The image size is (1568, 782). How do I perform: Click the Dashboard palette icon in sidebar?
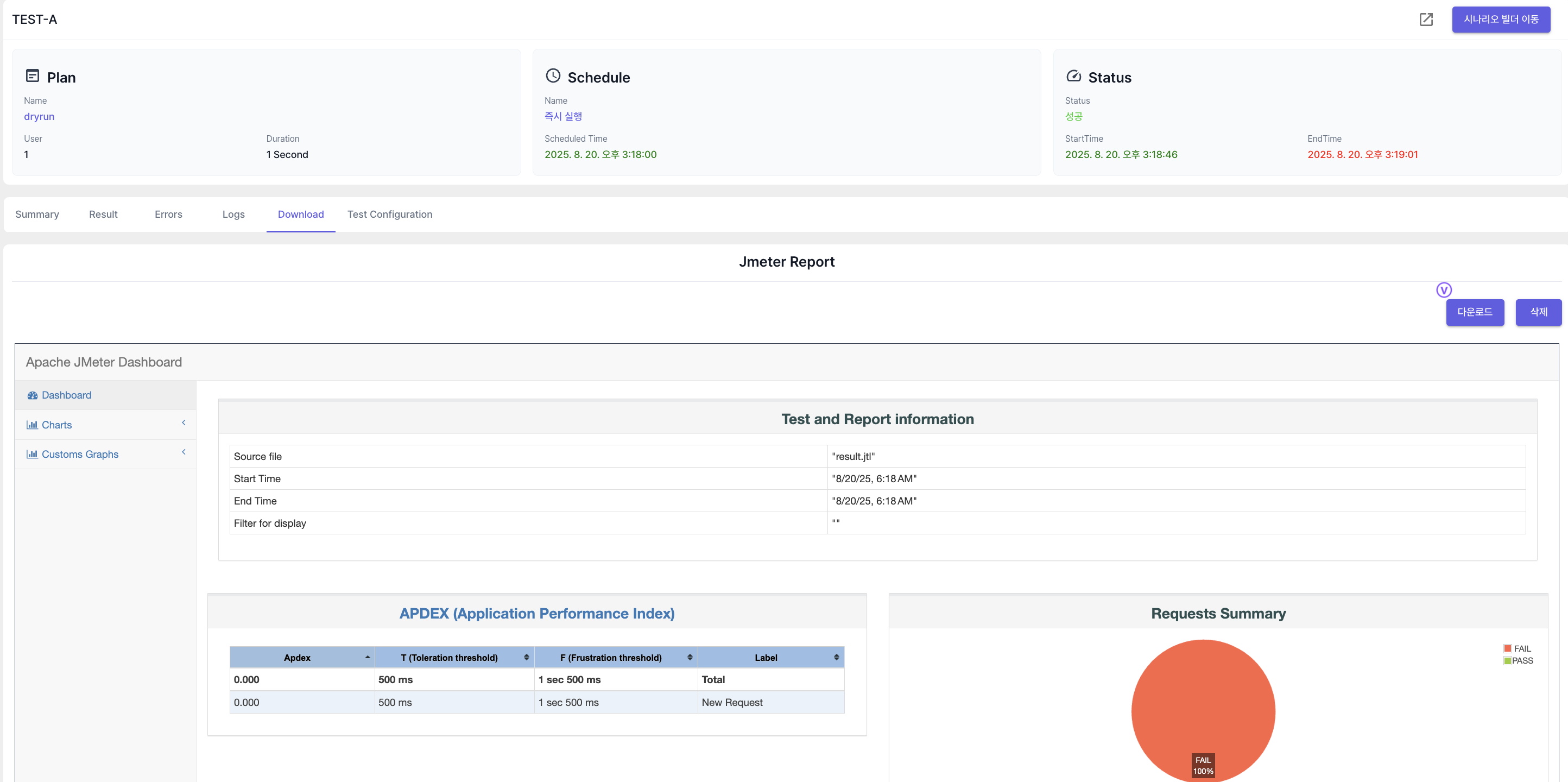pos(32,395)
